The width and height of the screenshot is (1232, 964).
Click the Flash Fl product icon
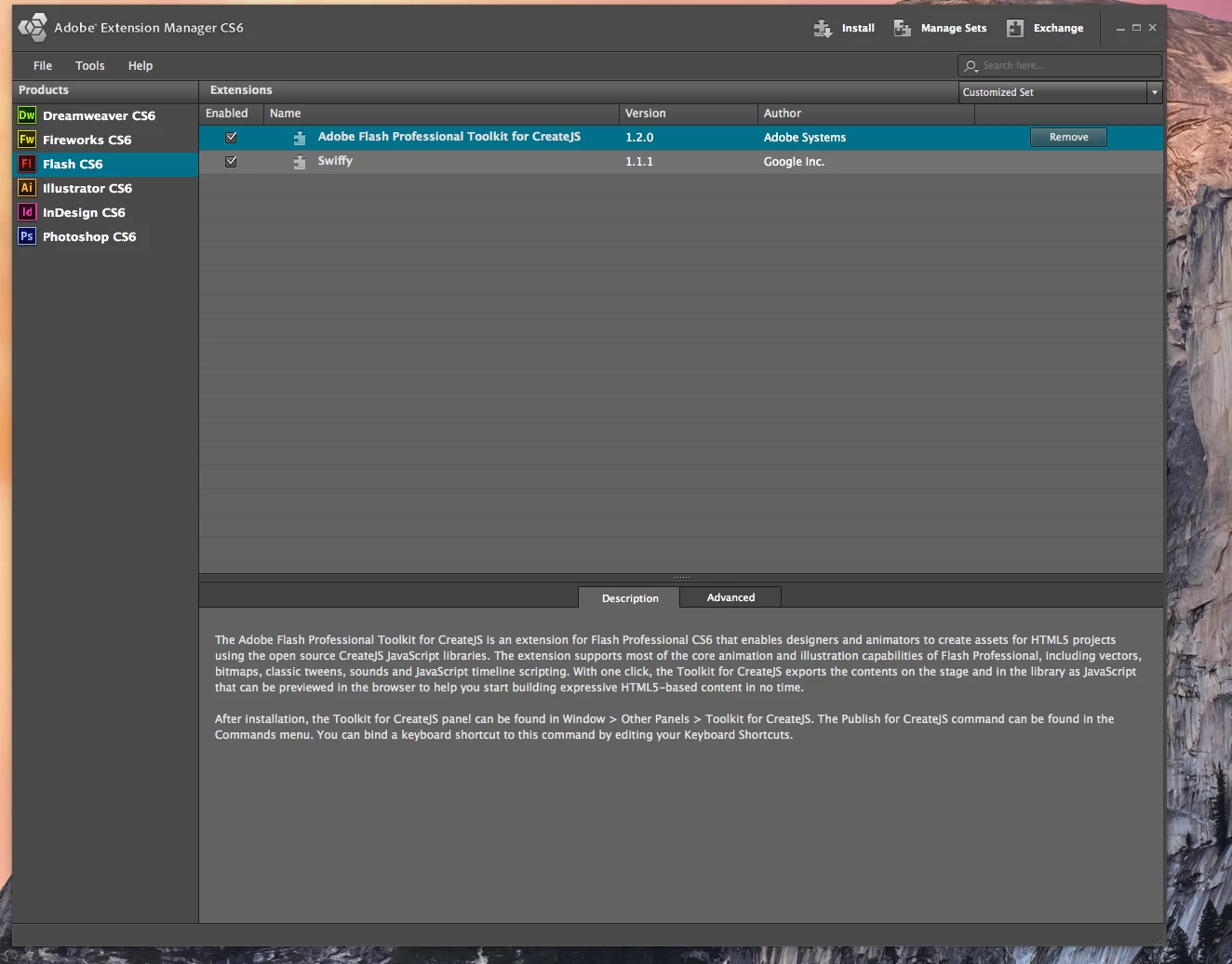point(27,164)
